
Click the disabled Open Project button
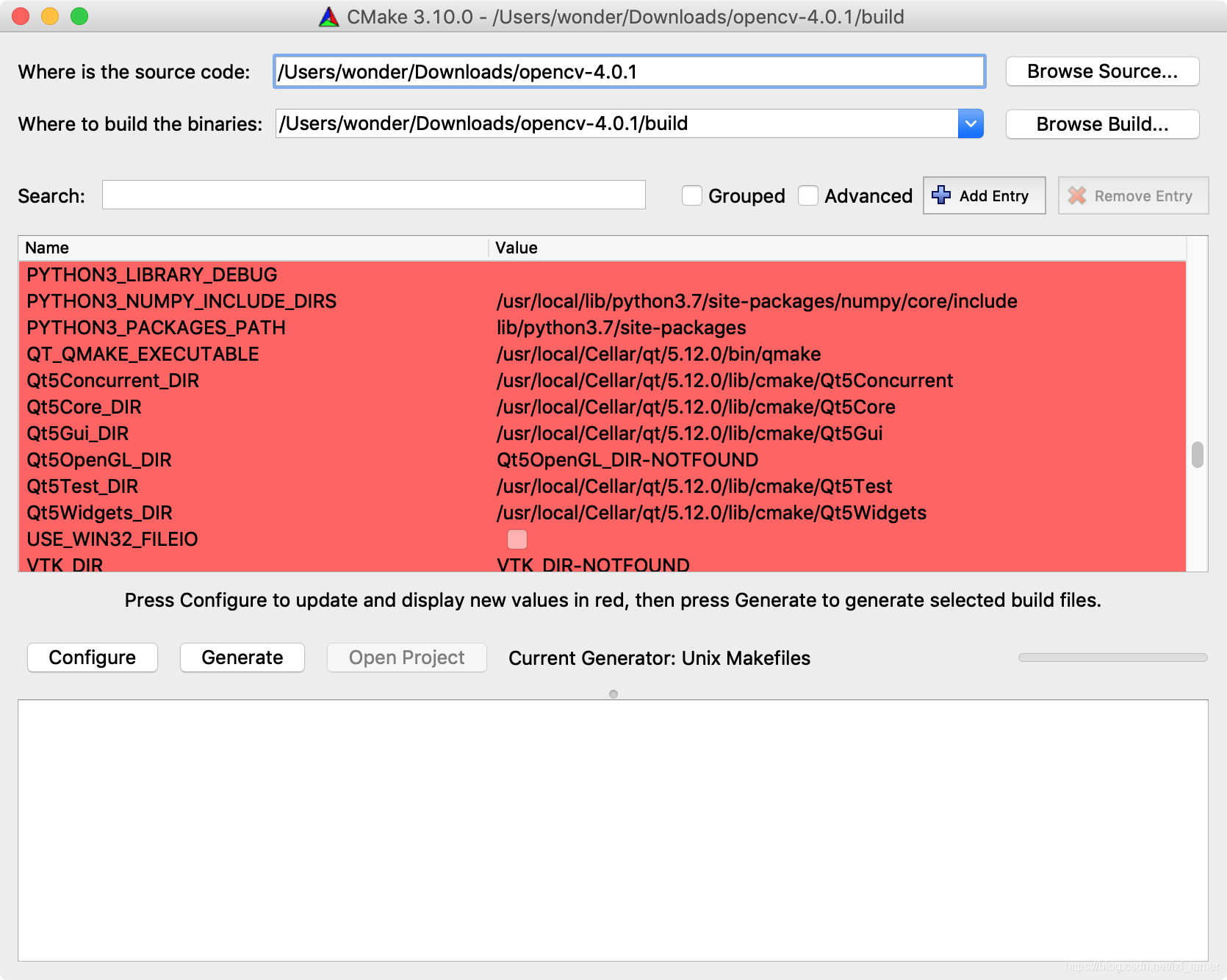pos(406,657)
